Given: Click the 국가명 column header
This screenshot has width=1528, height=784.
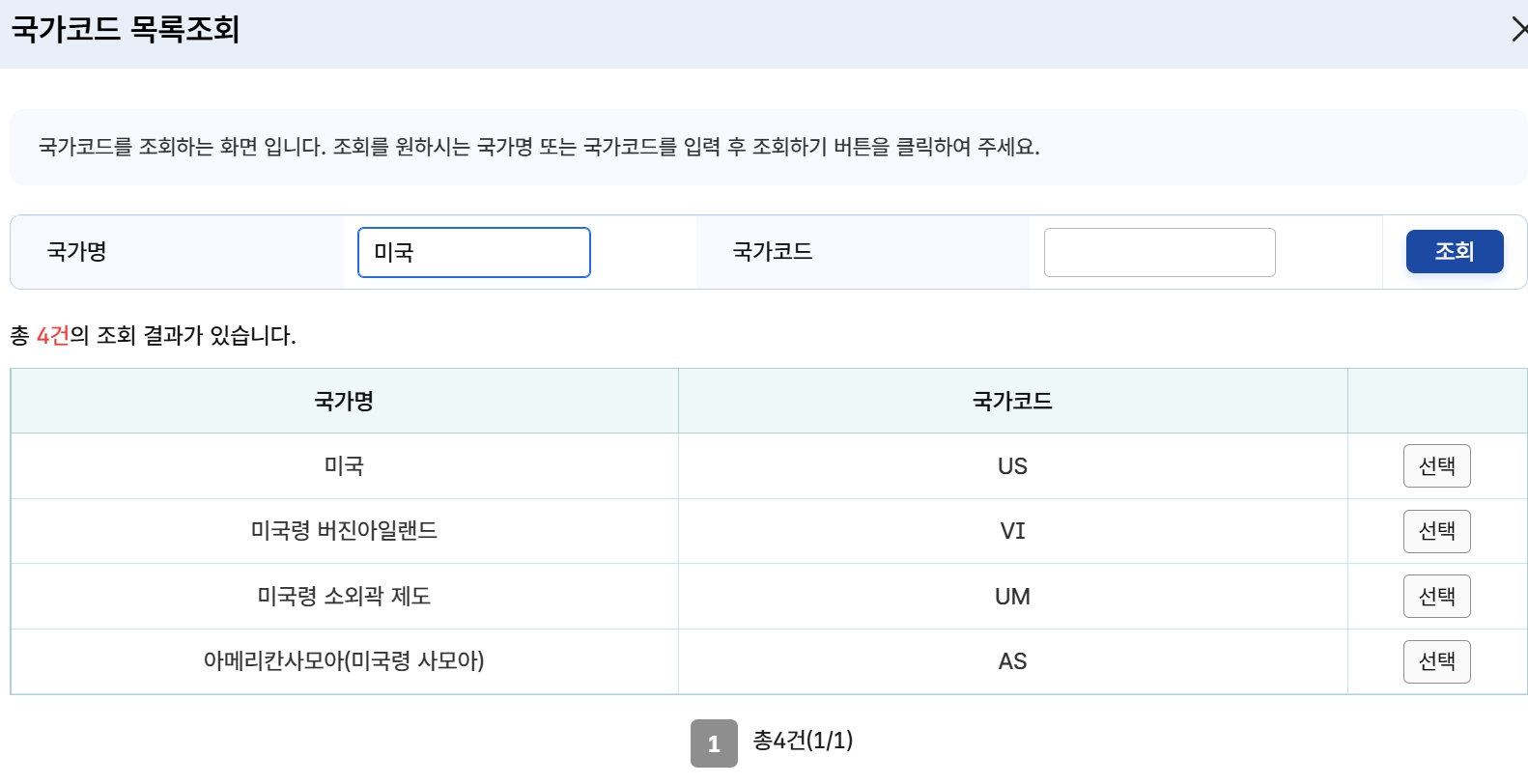Looking at the screenshot, I should pos(343,401).
